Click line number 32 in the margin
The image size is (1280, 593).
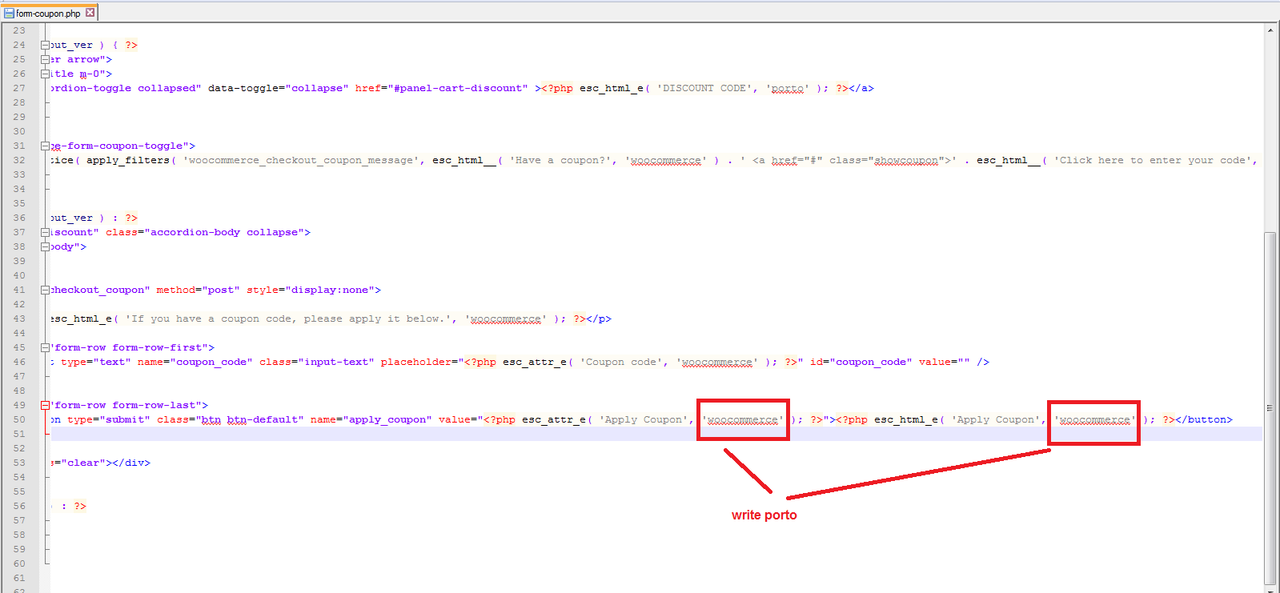20,160
